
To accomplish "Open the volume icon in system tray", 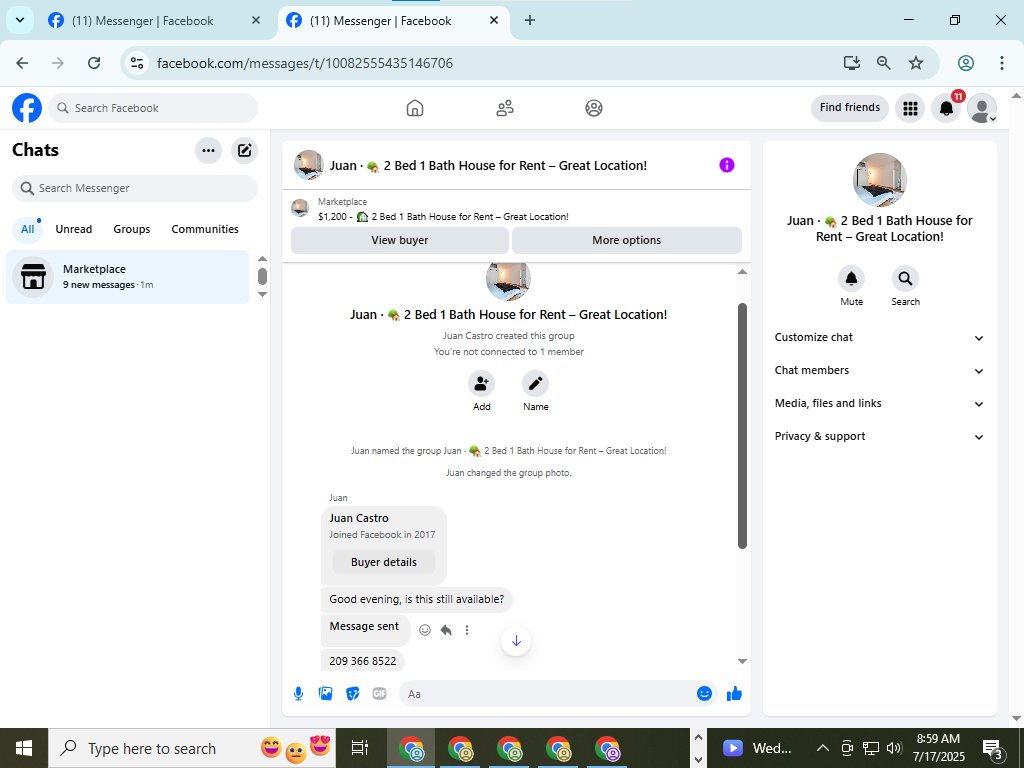I will coord(895,748).
